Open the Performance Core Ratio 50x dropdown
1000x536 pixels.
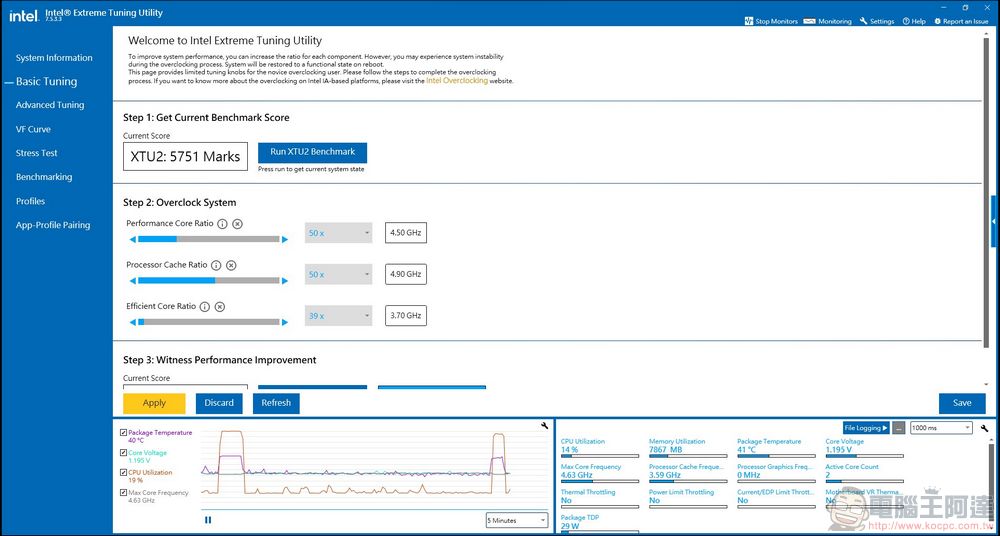click(x=339, y=233)
